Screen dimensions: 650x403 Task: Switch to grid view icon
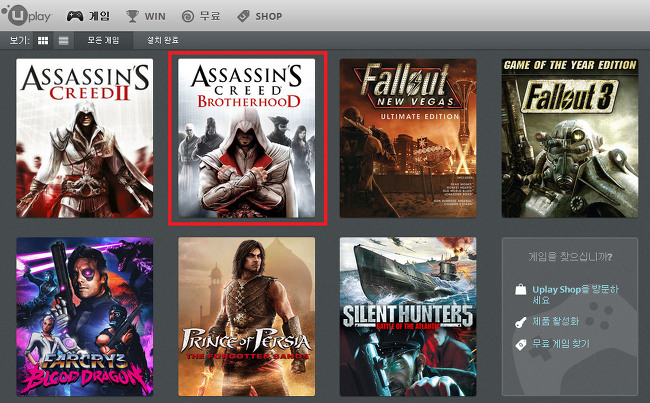pyautogui.click(x=43, y=41)
